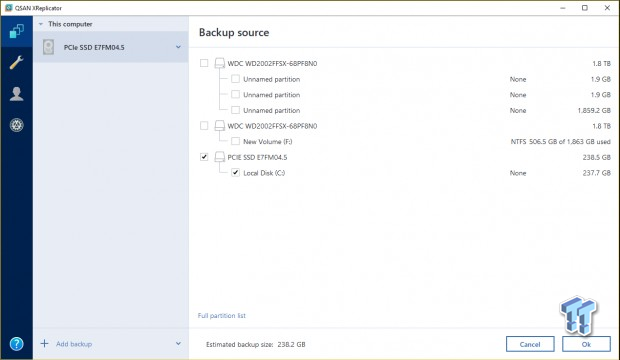Open the Account user icon

coord(17,94)
